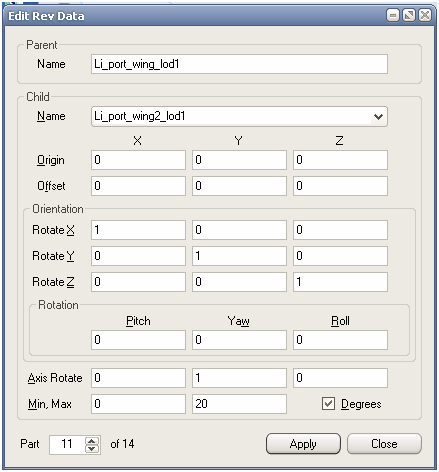Click the Offset Z input field

coord(340,186)
